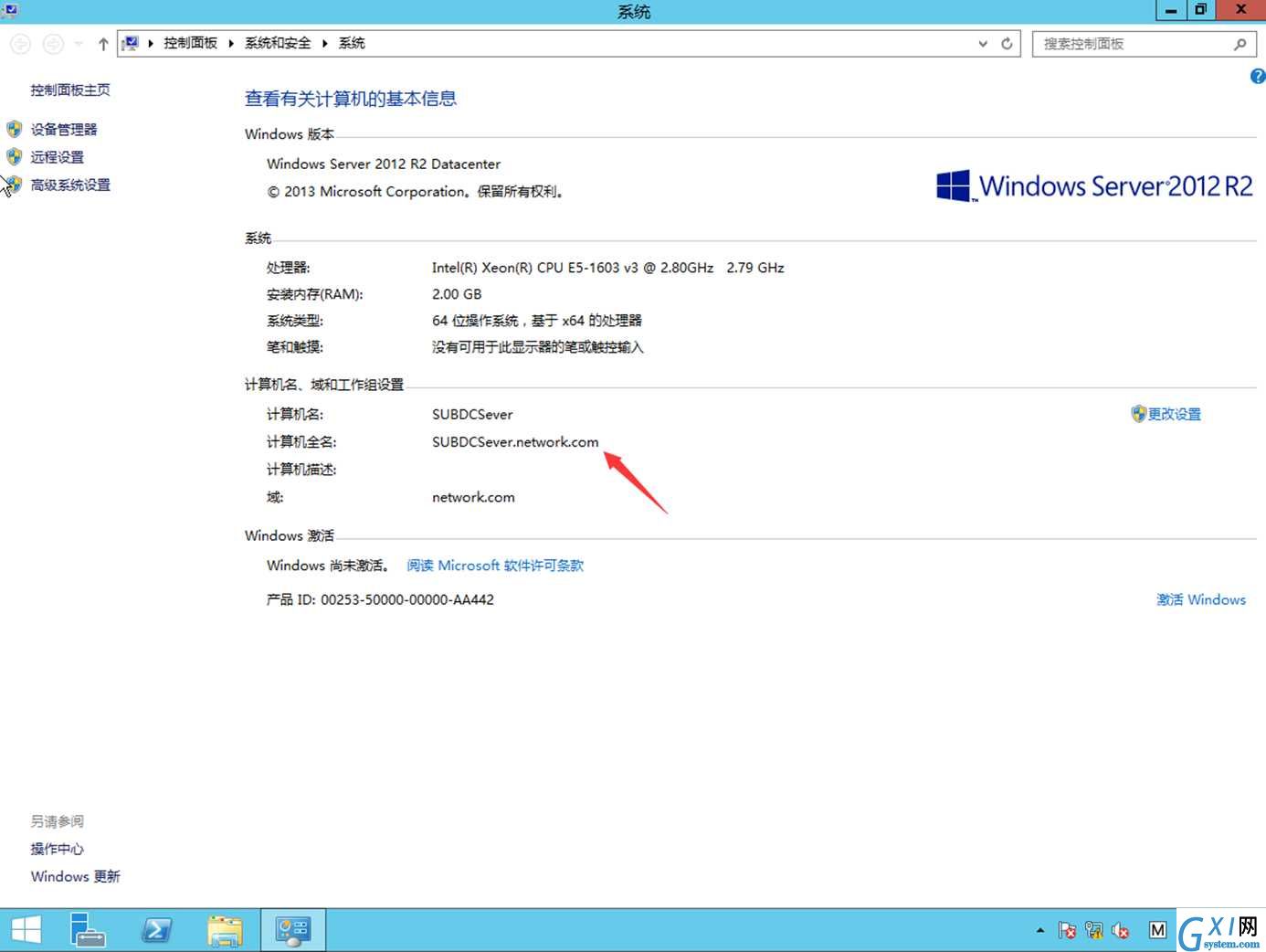Open File Explorer from the taskbar

point(225,930)
